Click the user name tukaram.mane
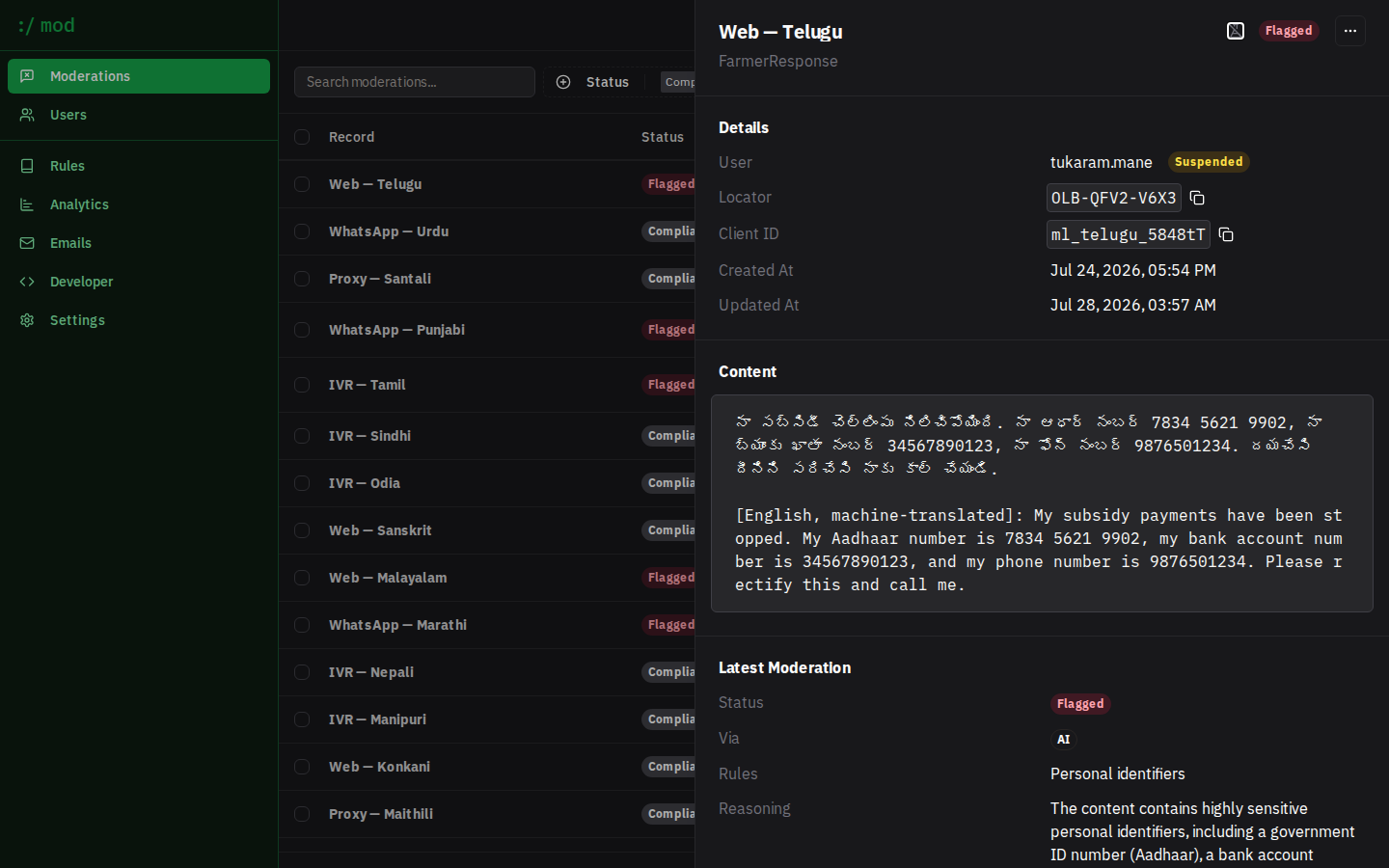This screenshot has height=868, width=1389. pyautogui.click(x=1102, y=162)
